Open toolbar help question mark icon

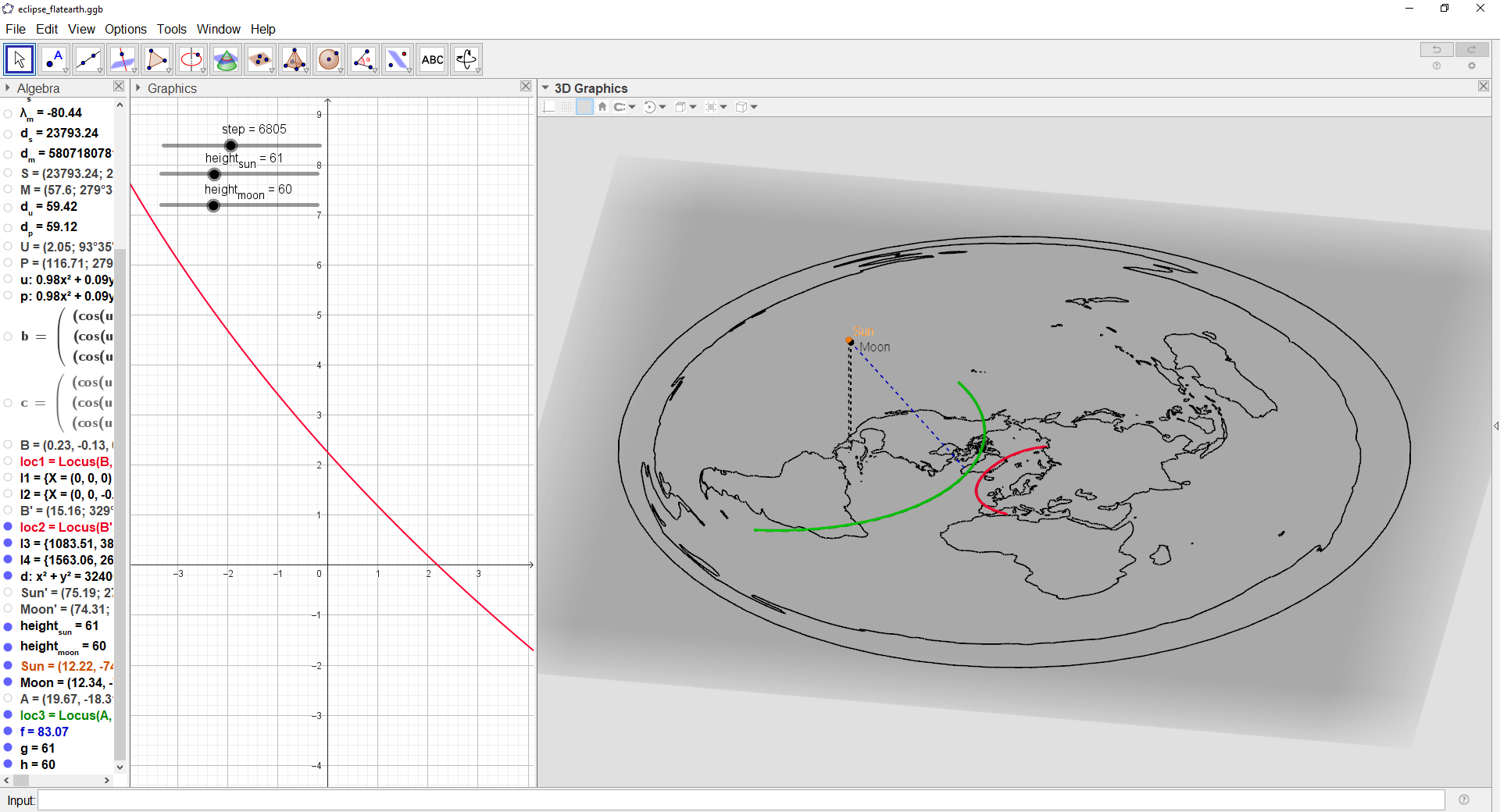1437,66
